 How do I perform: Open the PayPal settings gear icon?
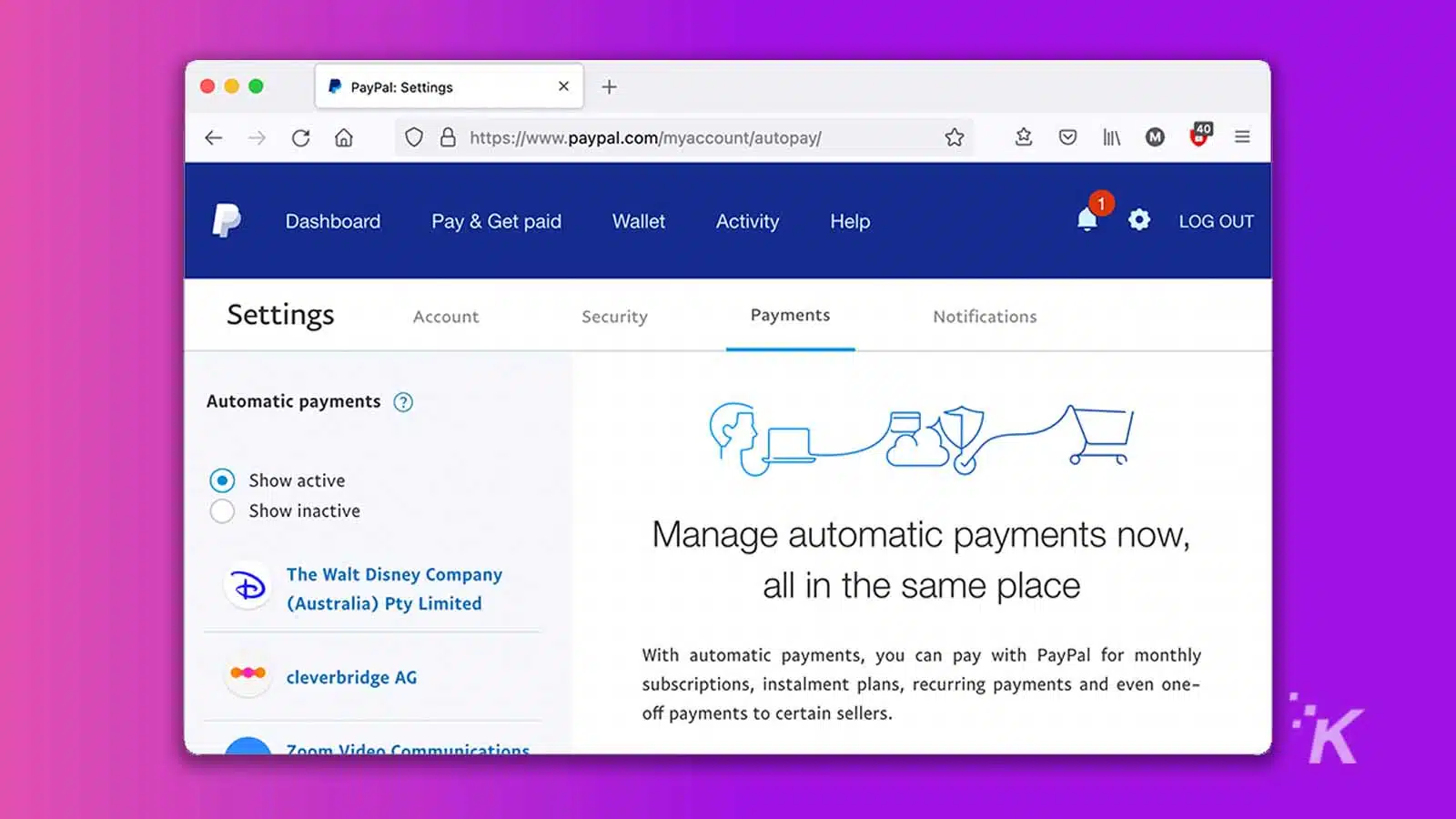click(1138, 220)
